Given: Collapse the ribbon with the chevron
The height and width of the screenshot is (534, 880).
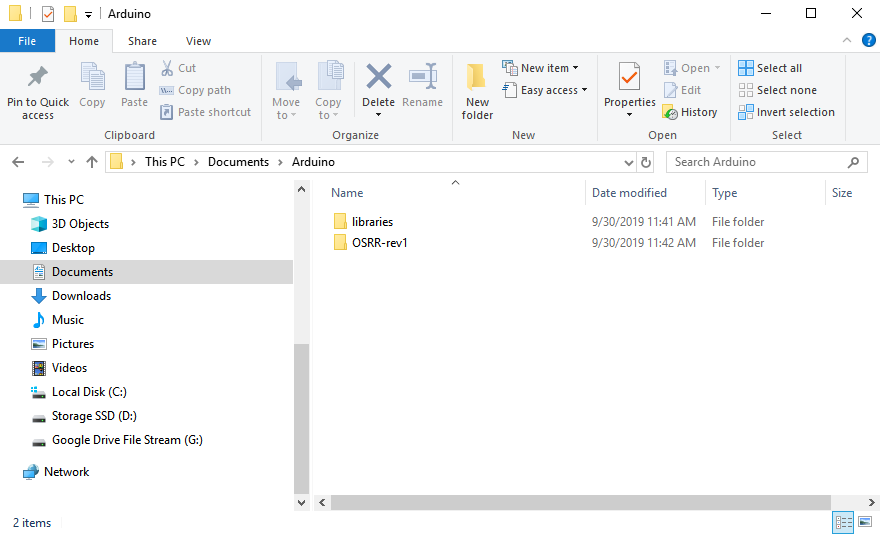Looking at the screenshot, I should click(x=847, y=40).
